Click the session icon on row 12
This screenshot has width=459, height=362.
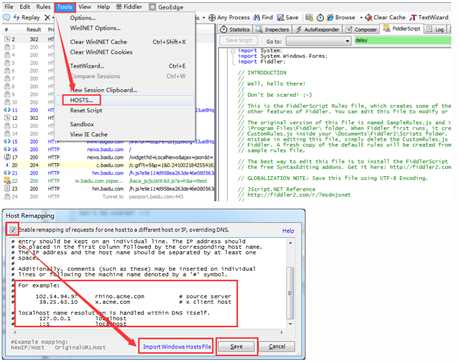point(7,118)
